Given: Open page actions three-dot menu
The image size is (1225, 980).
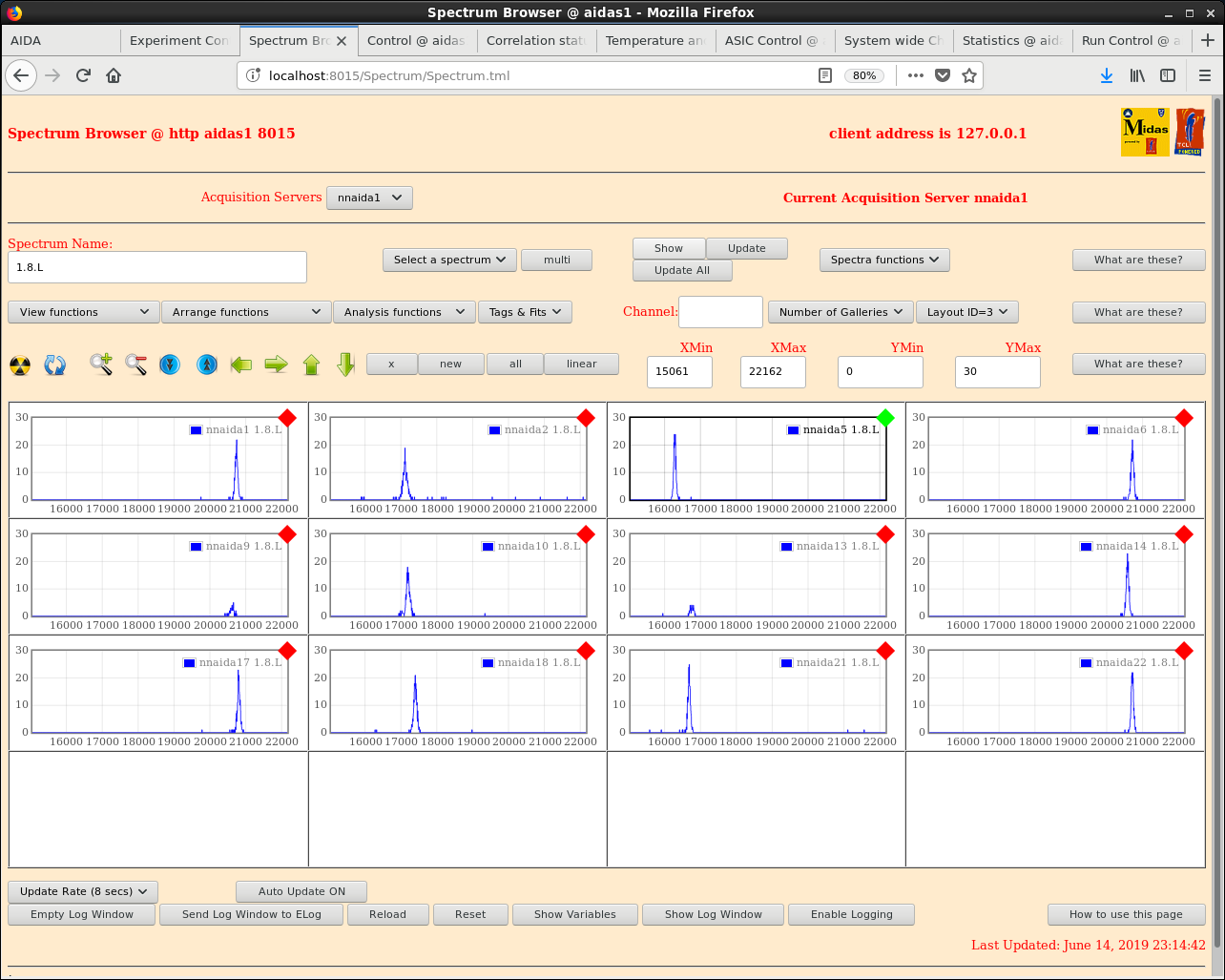Looking at the screenshot, I should tap(916, 75).
